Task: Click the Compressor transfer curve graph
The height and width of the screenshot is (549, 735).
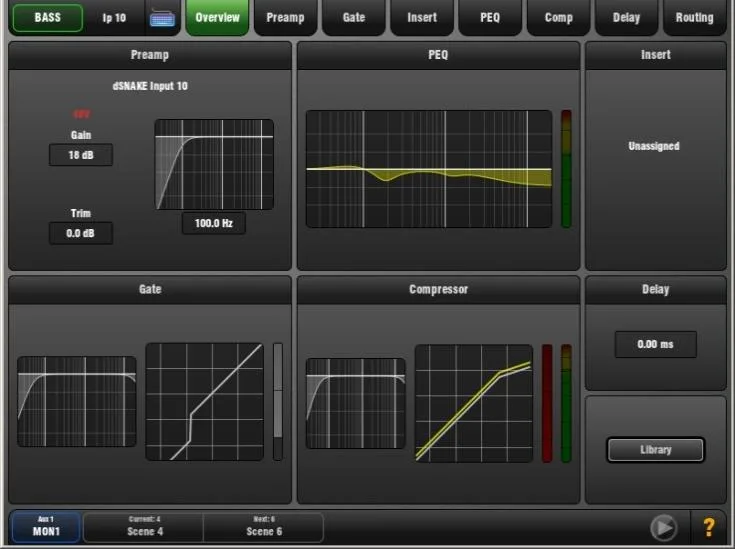Action: 473,403
